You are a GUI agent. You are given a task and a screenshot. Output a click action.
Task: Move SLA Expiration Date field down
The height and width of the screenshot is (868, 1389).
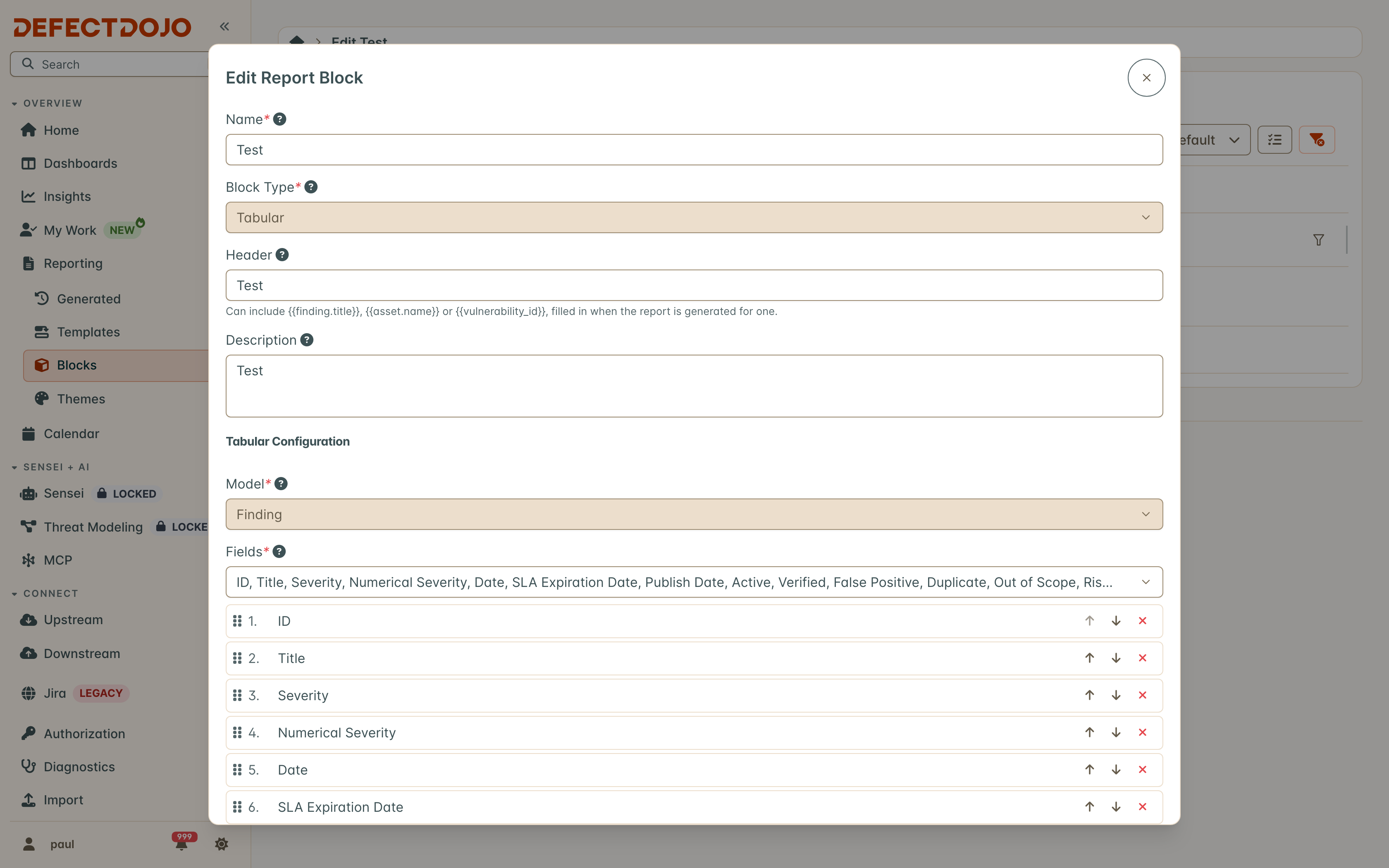[x=1116, y=806]
